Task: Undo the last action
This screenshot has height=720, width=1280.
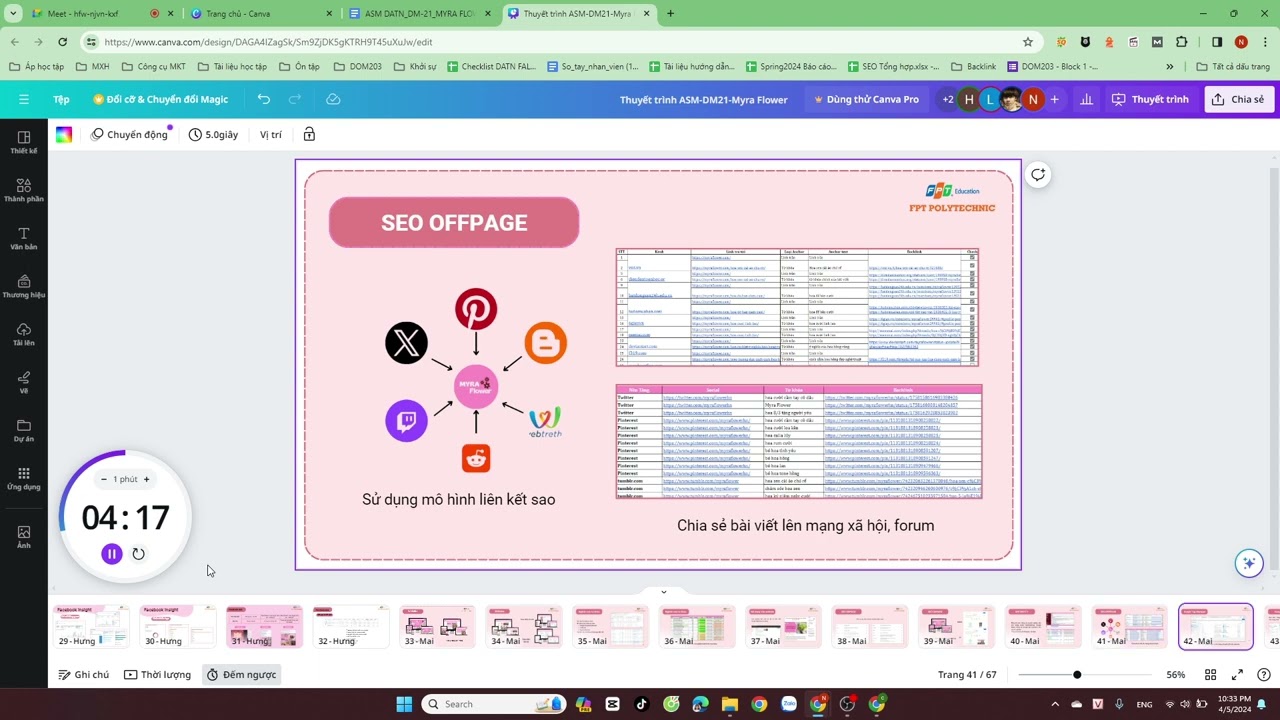Action: coord(263,99)
